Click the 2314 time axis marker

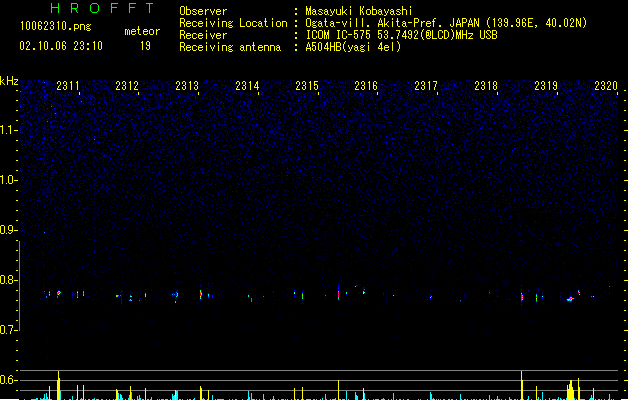tap(247, 86)
